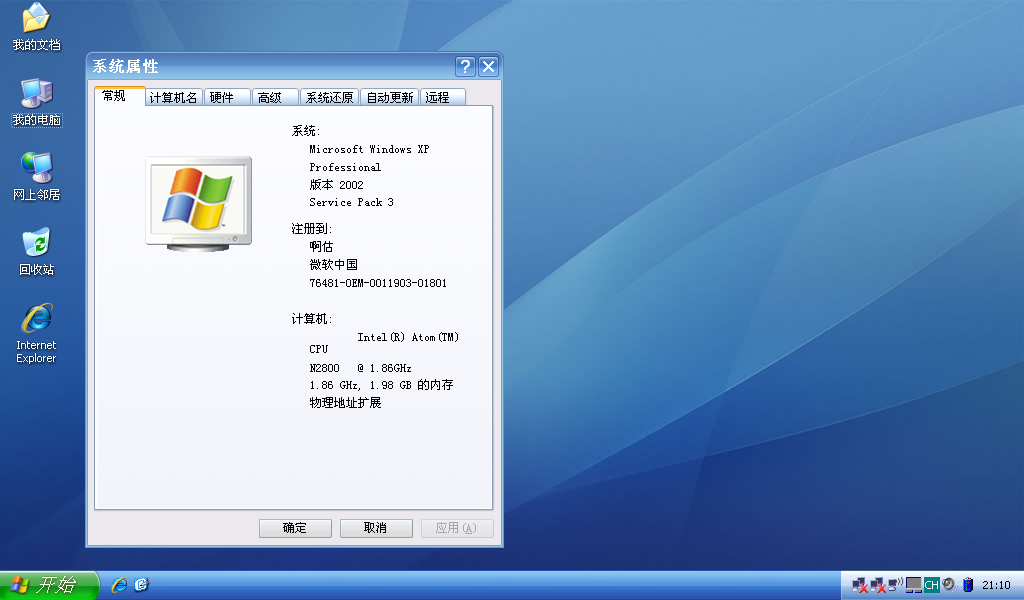Open the CH language indicator
The width and height of the screenshot is (1024, 600).
[x=931, y=585]
